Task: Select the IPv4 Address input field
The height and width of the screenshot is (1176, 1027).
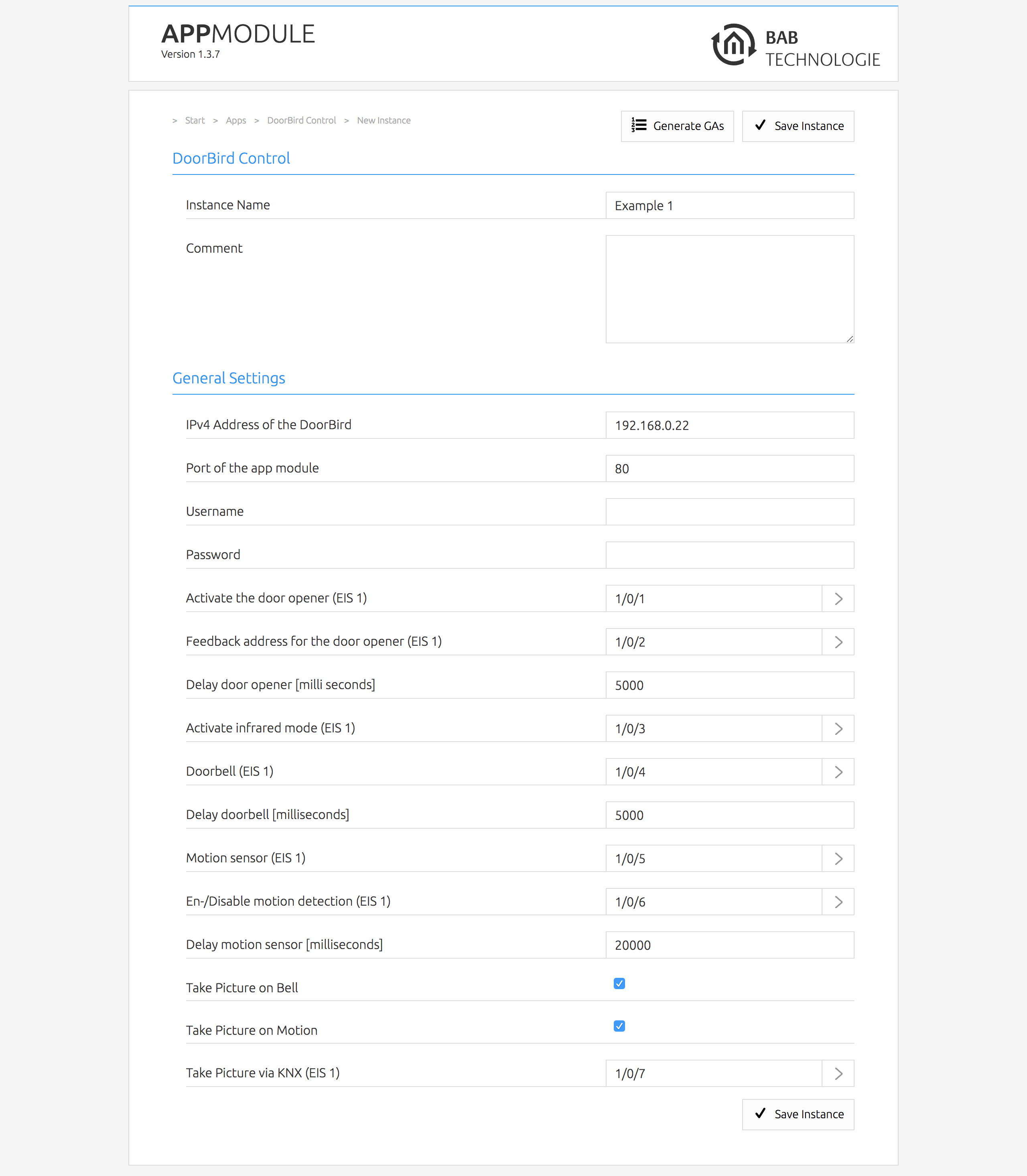Action: [730, 425]
